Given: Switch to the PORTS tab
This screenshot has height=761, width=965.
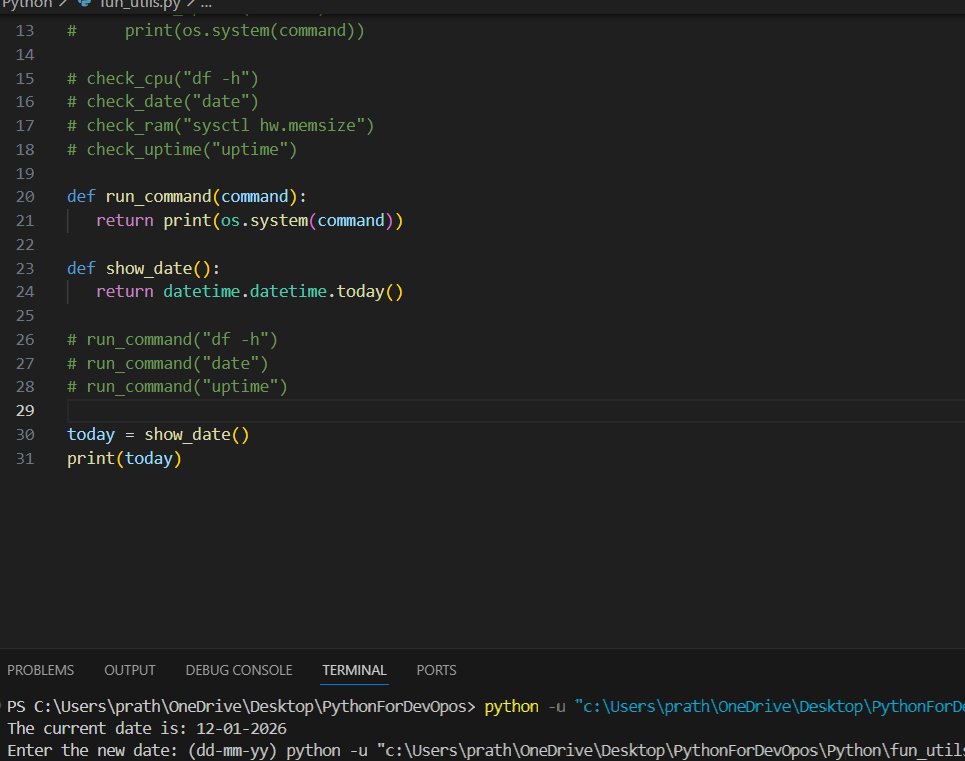Looking at the screenshot, I should pos(436,670).
